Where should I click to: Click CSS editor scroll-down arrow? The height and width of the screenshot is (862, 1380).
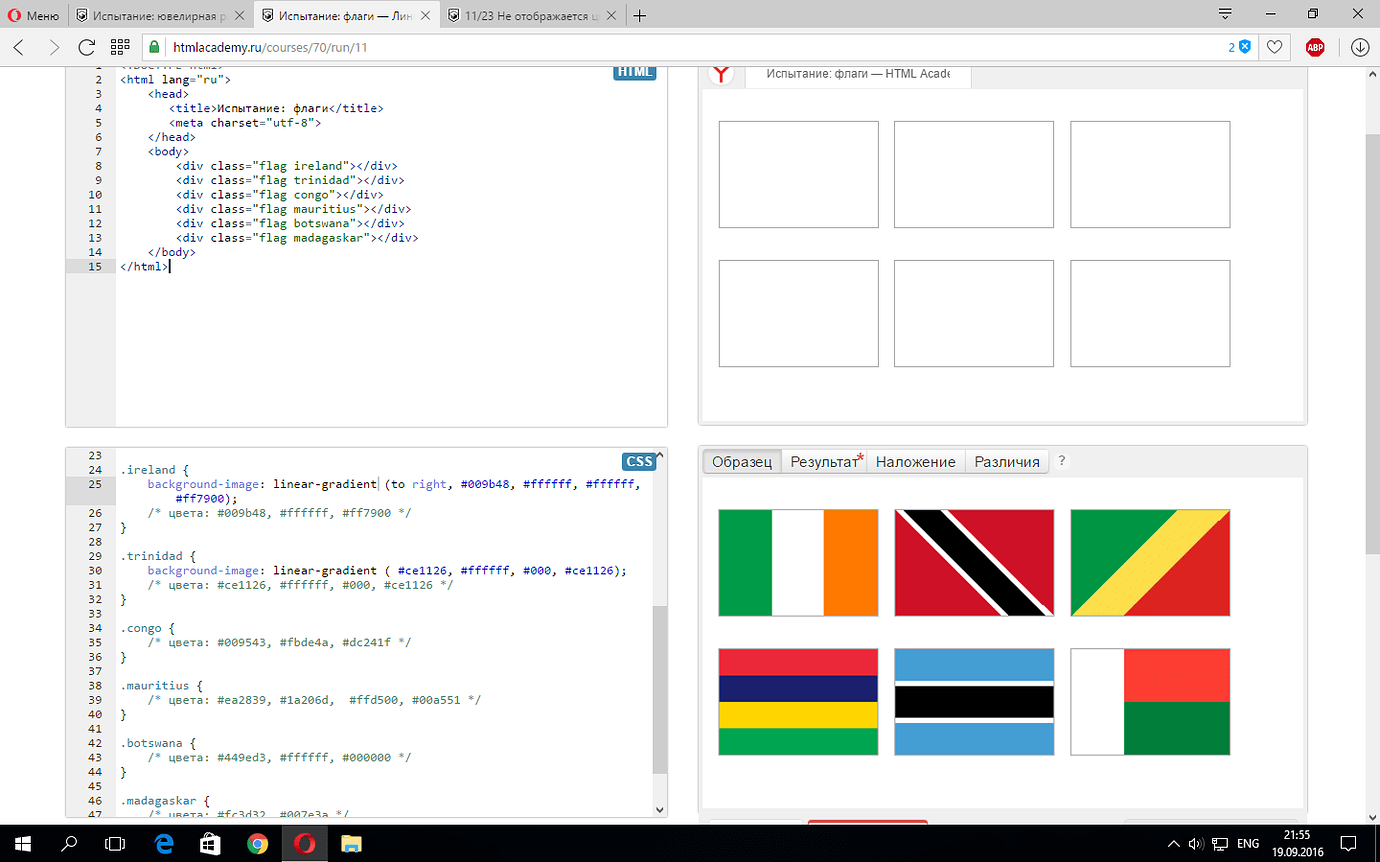(659, 809)
